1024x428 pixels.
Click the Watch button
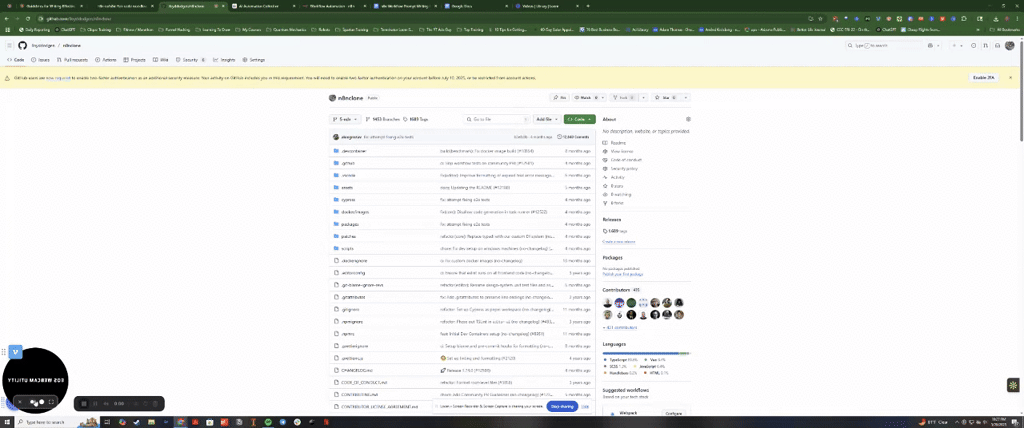click(x=586, y=97)
